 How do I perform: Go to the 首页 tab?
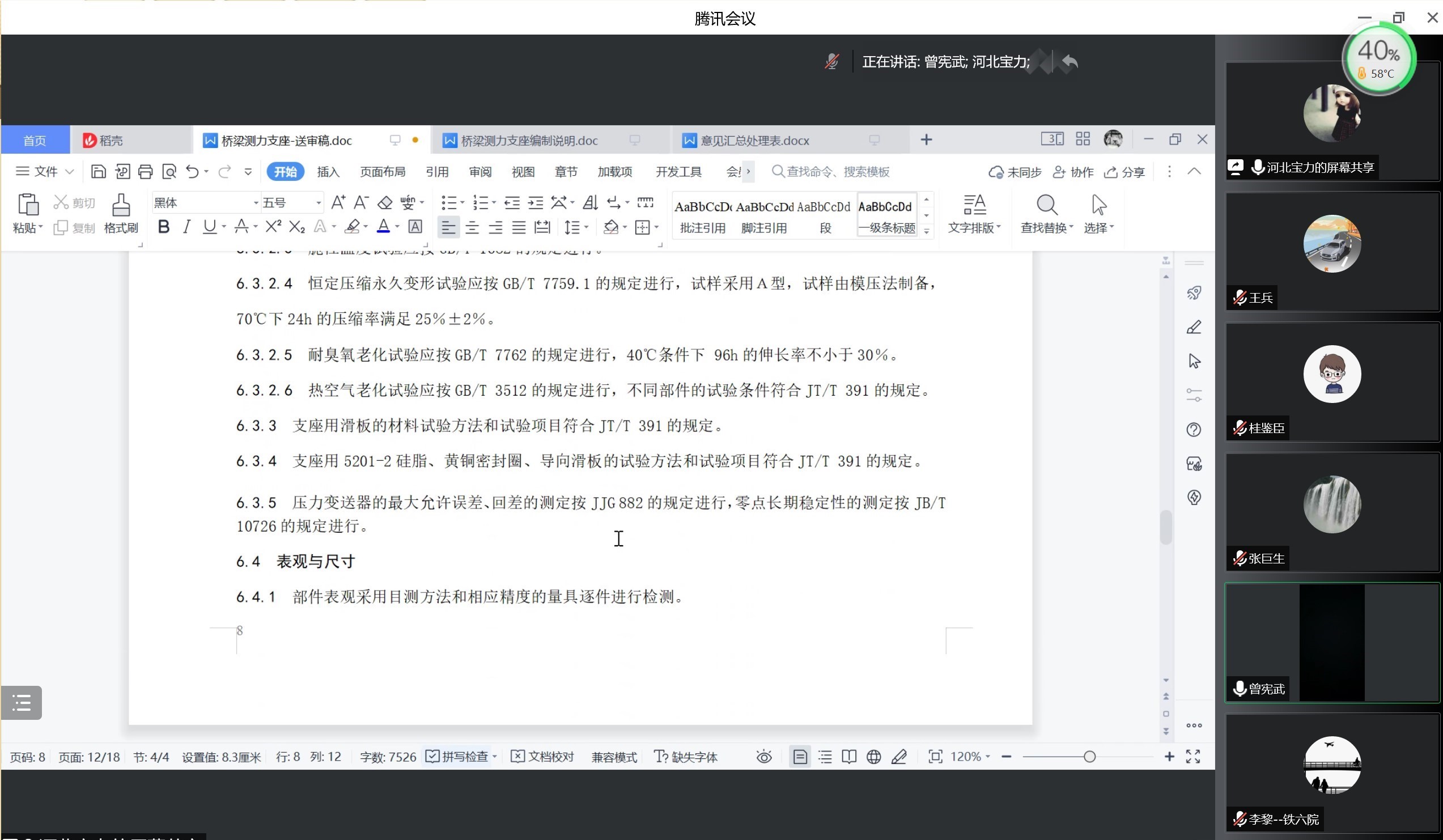[x=35, y=141]
